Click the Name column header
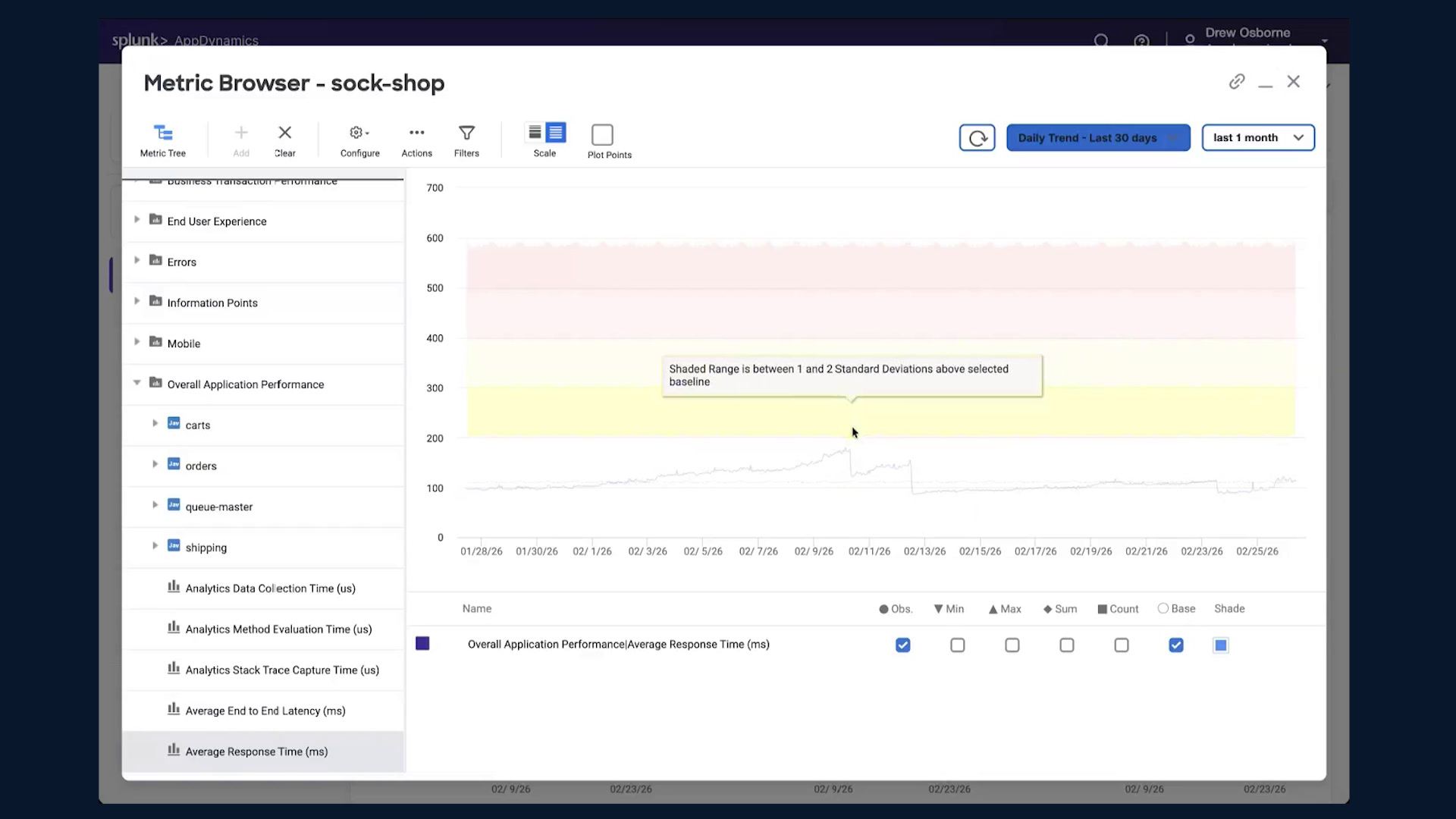The width and height of the screenshot is (1456, 819). 477,609
